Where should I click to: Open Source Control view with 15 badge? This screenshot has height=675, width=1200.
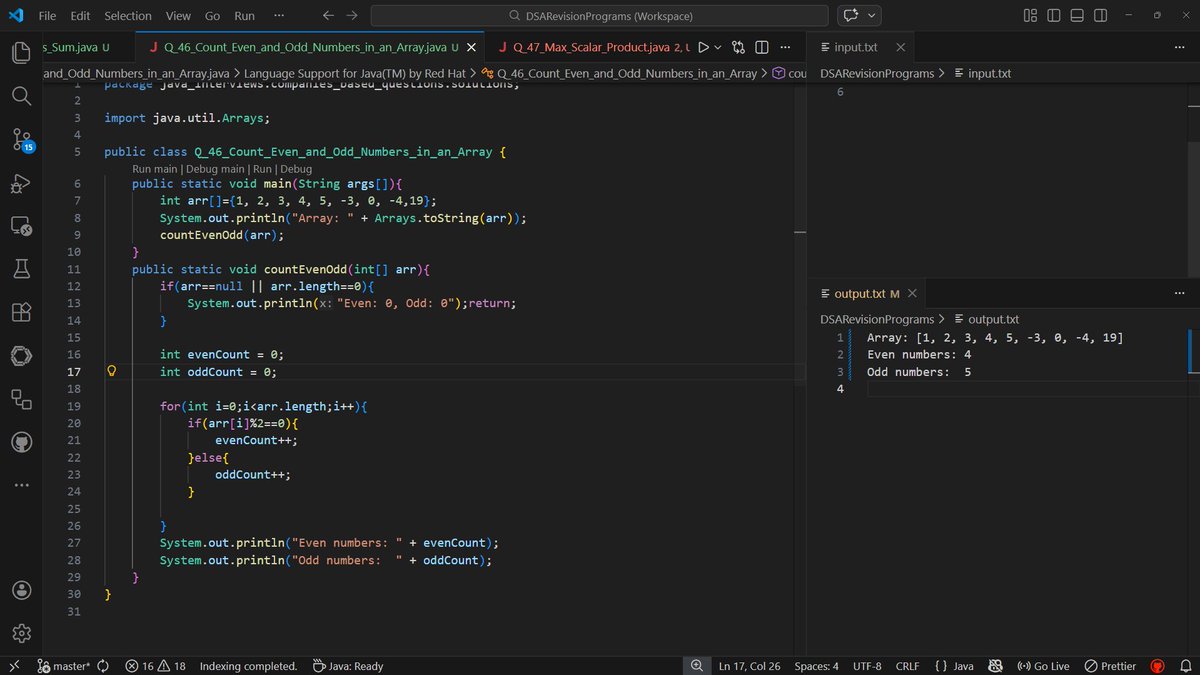[22, 139]
